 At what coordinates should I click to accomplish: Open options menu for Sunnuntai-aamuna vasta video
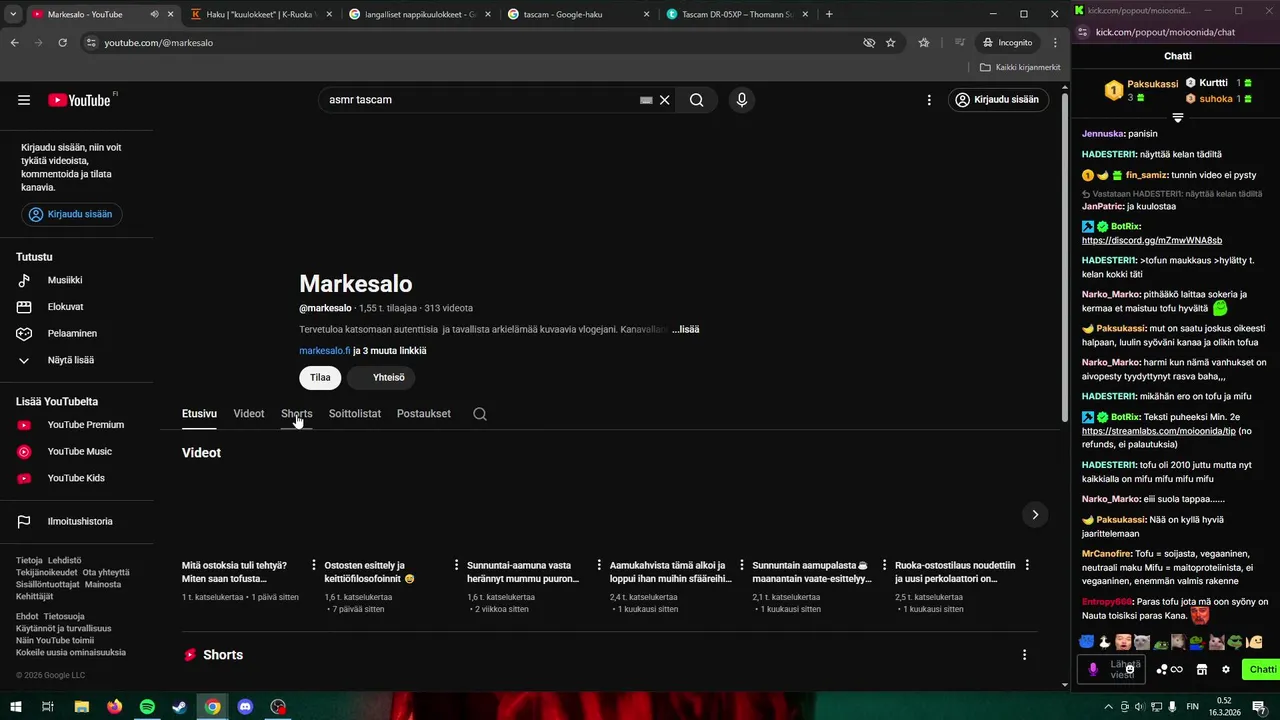pyautogui.click(x=599, y=566)
